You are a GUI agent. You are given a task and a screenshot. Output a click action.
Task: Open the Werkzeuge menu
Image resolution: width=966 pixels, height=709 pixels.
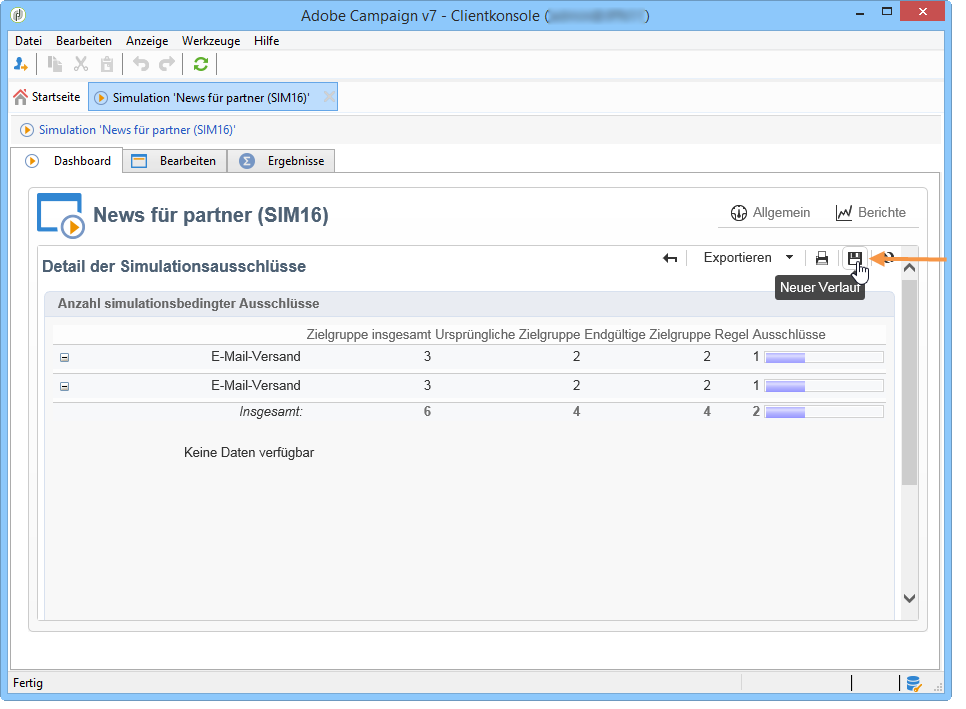pos(211,41)
